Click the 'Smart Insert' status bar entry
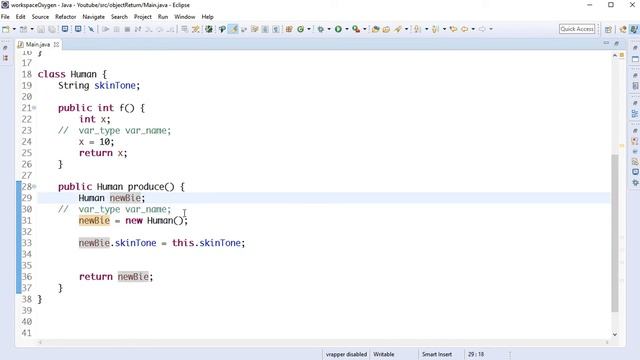Image resolution: width=640 pixels, height=360 pixels. 437,354
